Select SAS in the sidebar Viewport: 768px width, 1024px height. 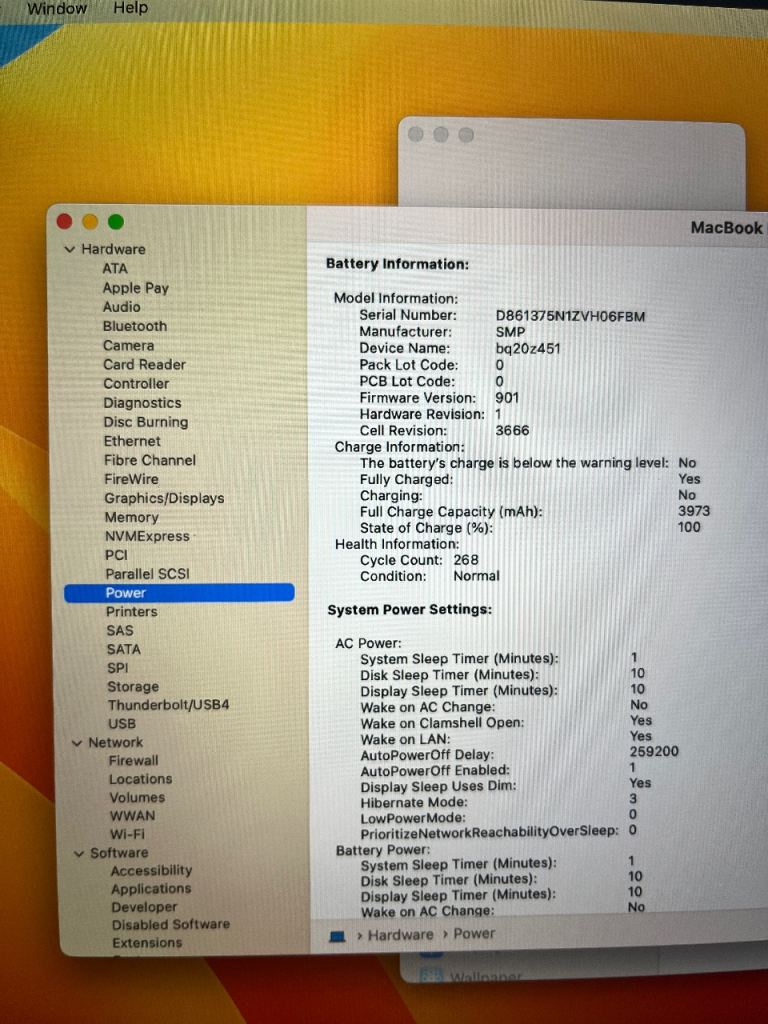point(120,631)
